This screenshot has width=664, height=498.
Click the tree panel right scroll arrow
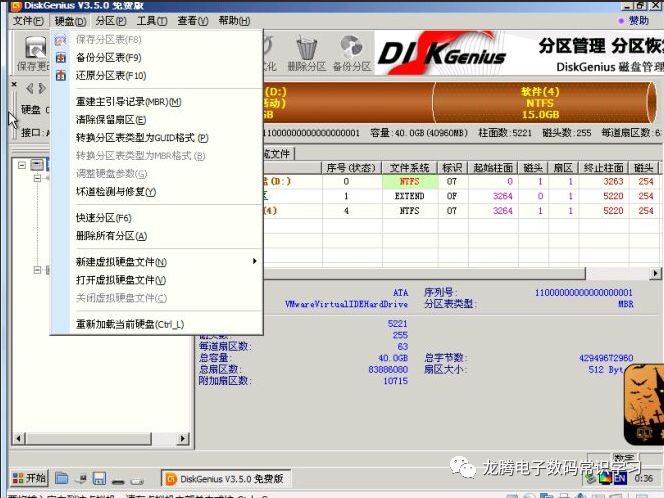click(x=183, y=438)
